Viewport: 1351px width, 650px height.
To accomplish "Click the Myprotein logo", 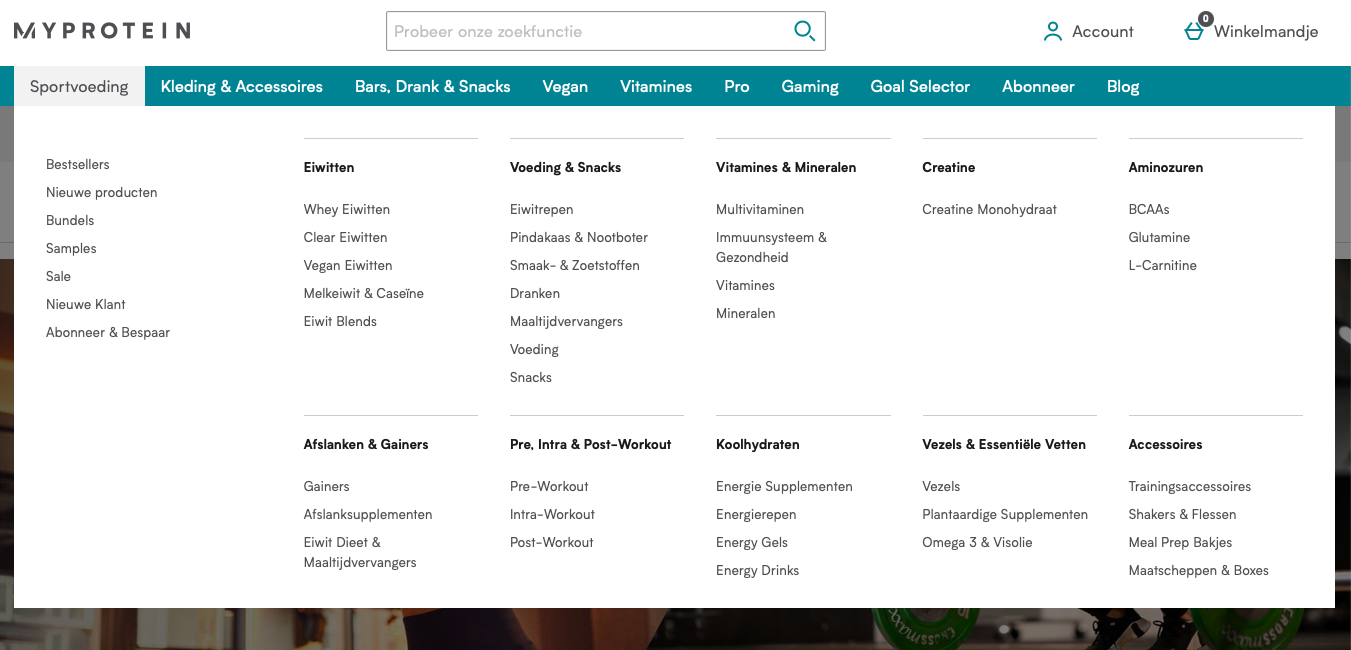I will pos(102,31).
